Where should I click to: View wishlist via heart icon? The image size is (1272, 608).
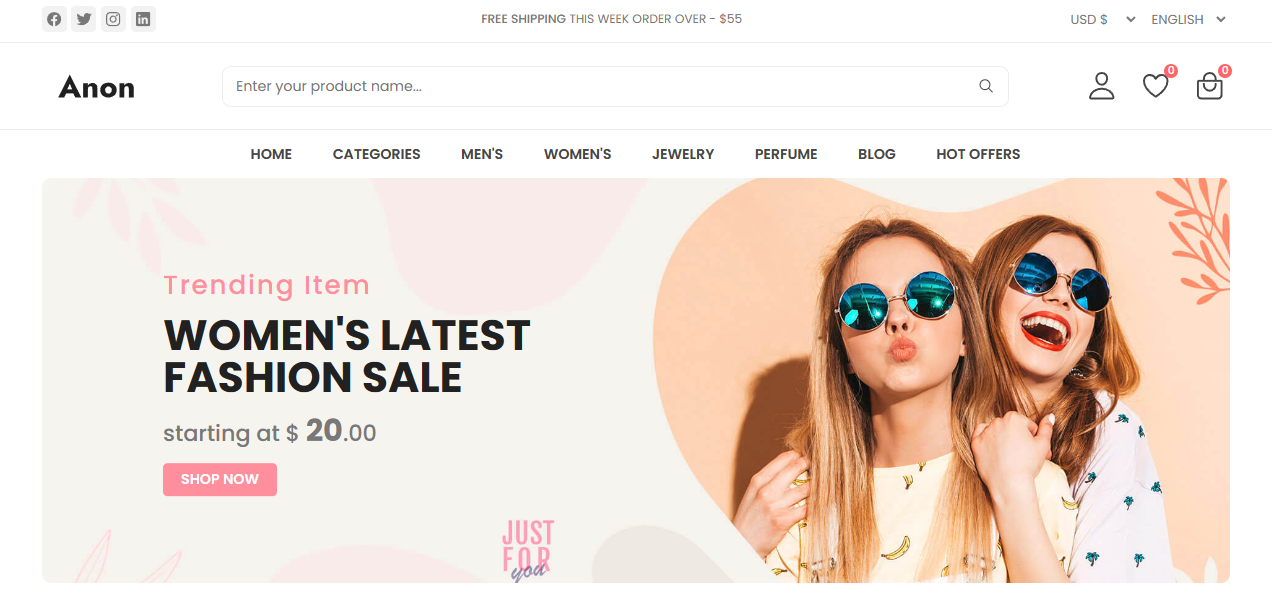[1156, 86]
